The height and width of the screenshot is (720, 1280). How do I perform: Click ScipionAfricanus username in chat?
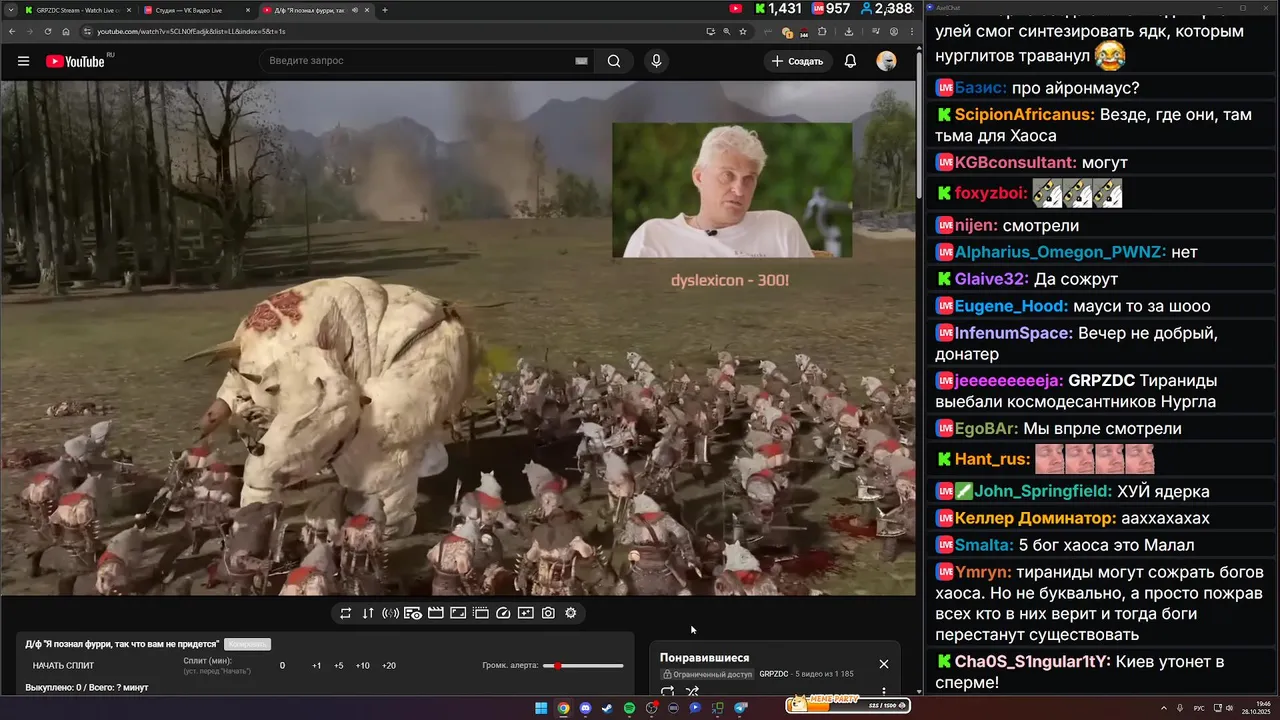point(1024,115)
